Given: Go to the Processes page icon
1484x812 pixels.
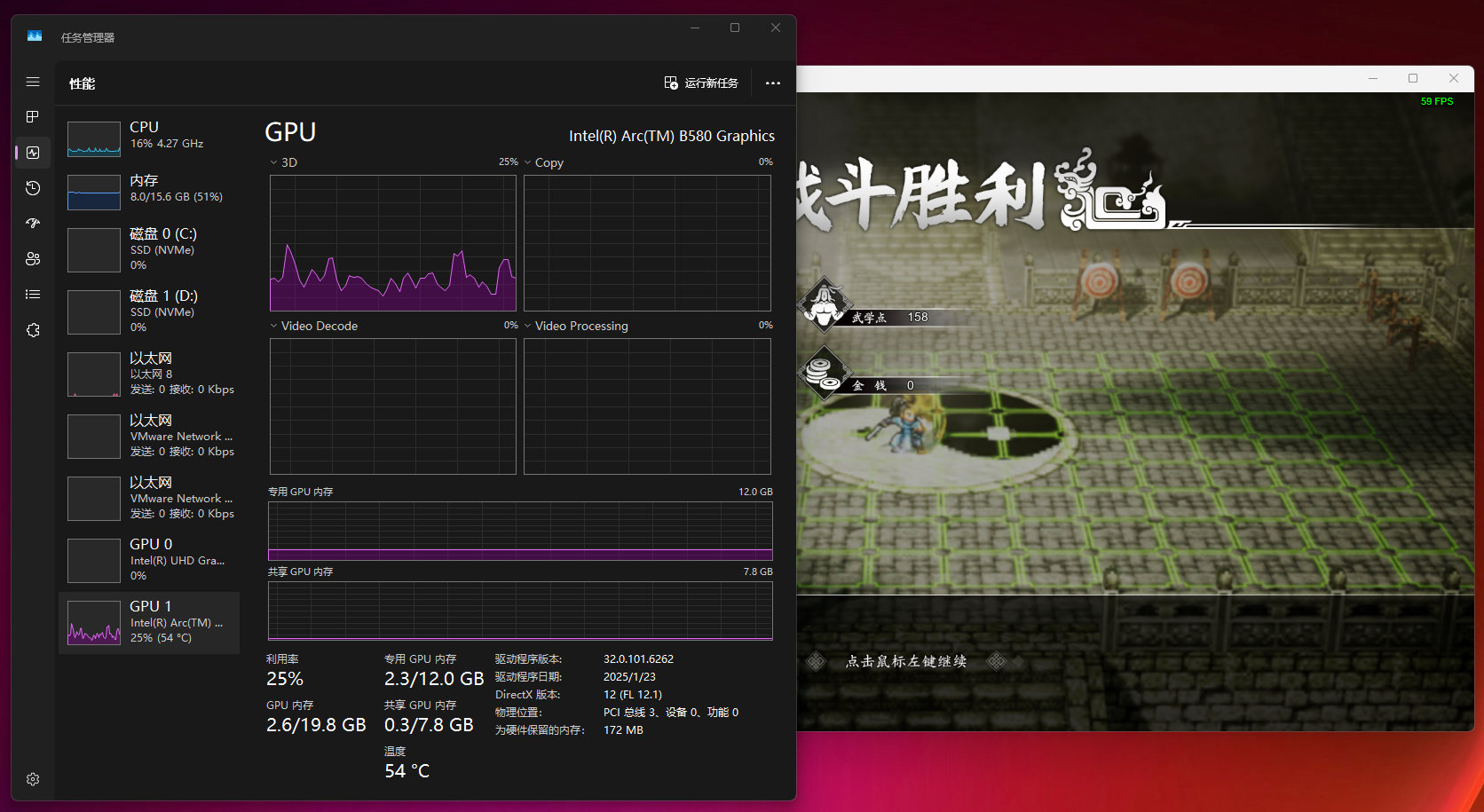Looking at the screenshot, I should 33,117.
